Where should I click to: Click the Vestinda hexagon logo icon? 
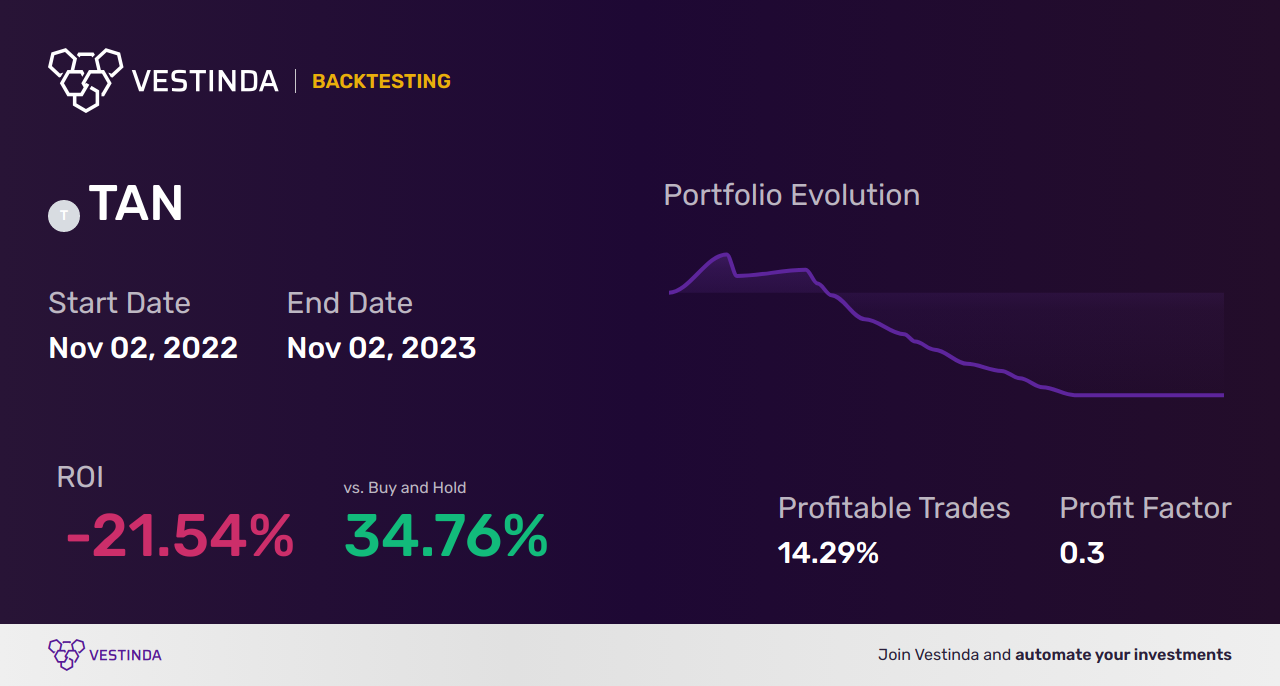(x=85, y=79)
